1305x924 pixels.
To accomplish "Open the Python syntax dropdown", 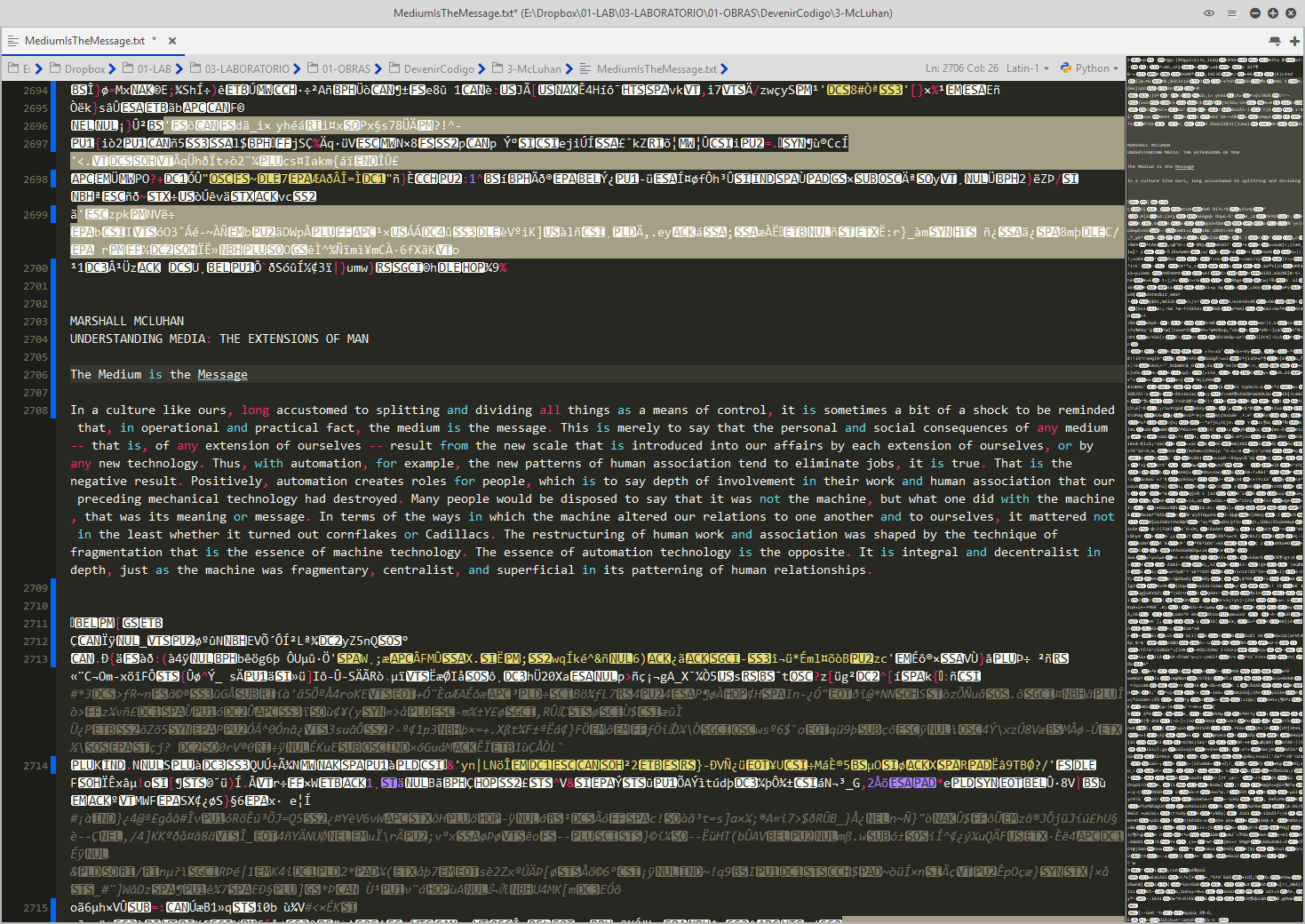I will click(x=1092, y=68).
